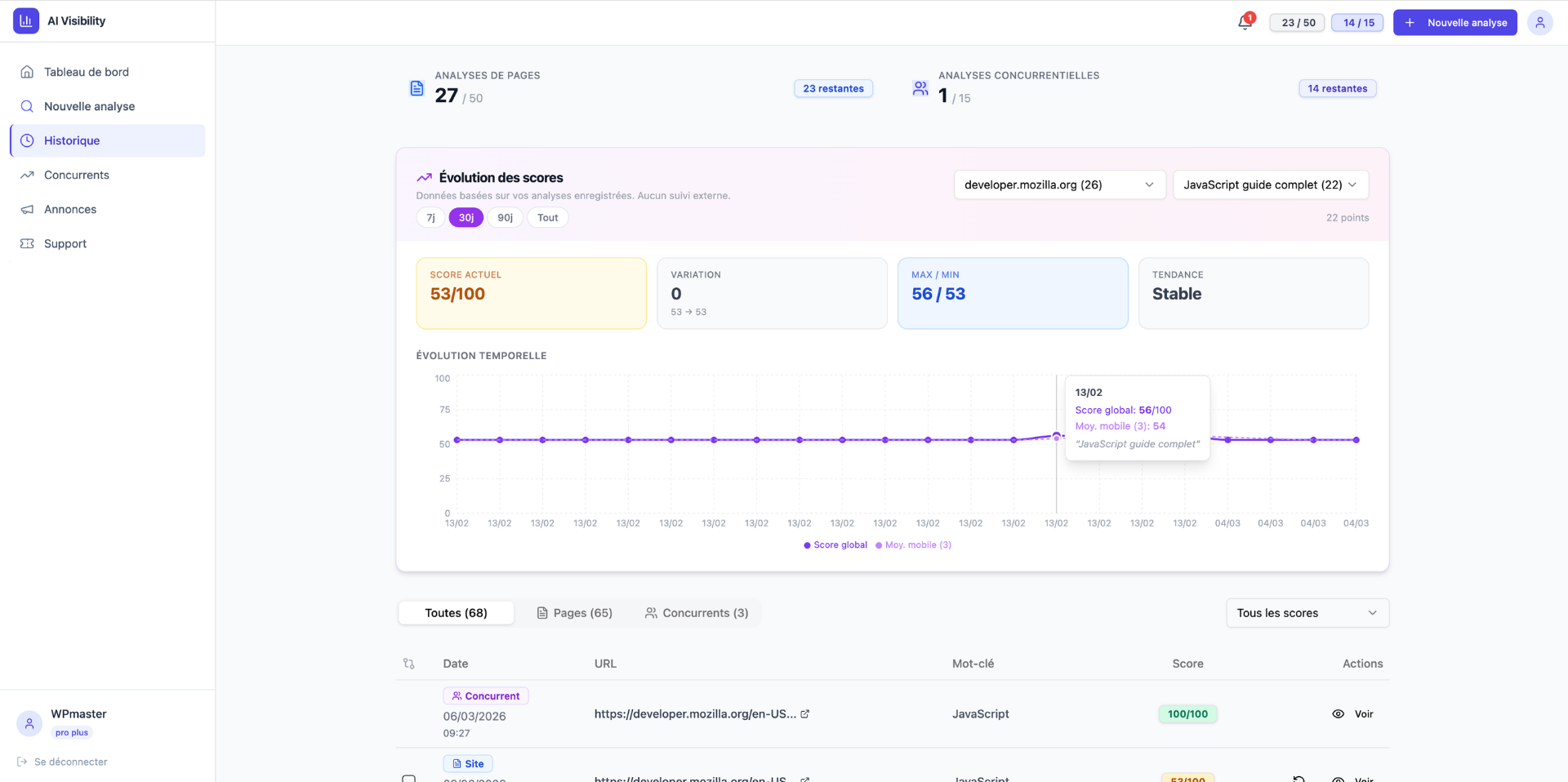Open the Tous les scores filter
The width and height of the screenshot is (1568, 782).
click(x=1307, y=613)
